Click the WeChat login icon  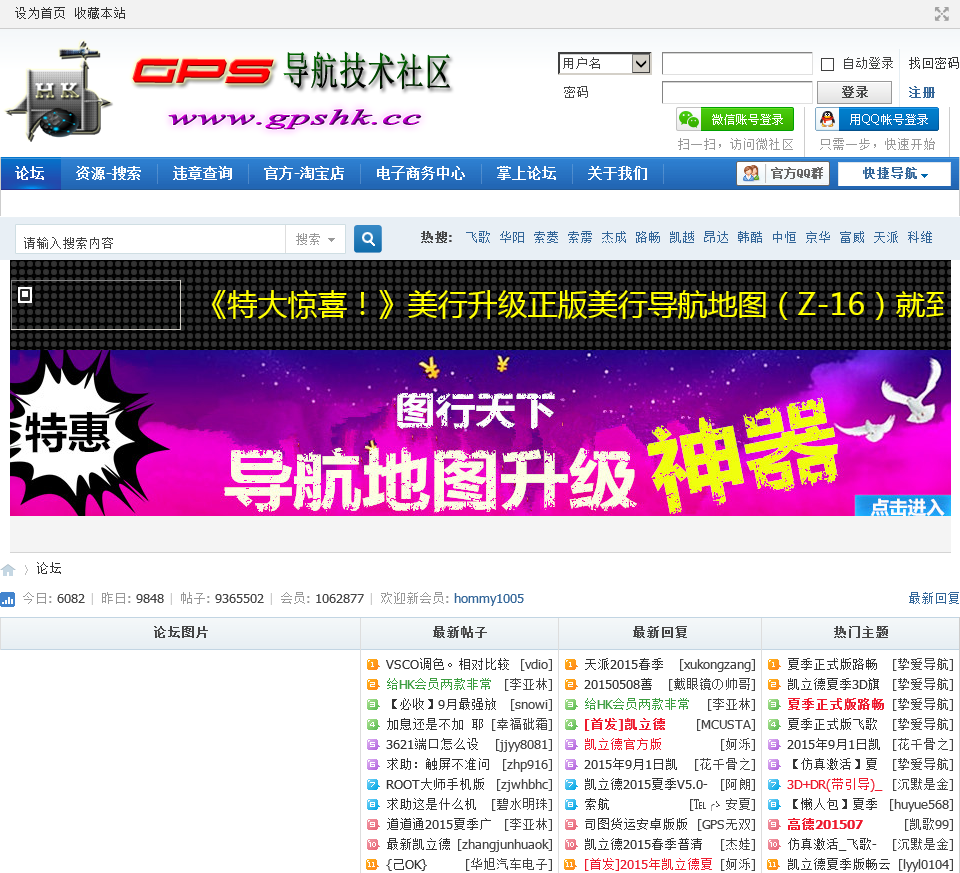pos(689,119)
